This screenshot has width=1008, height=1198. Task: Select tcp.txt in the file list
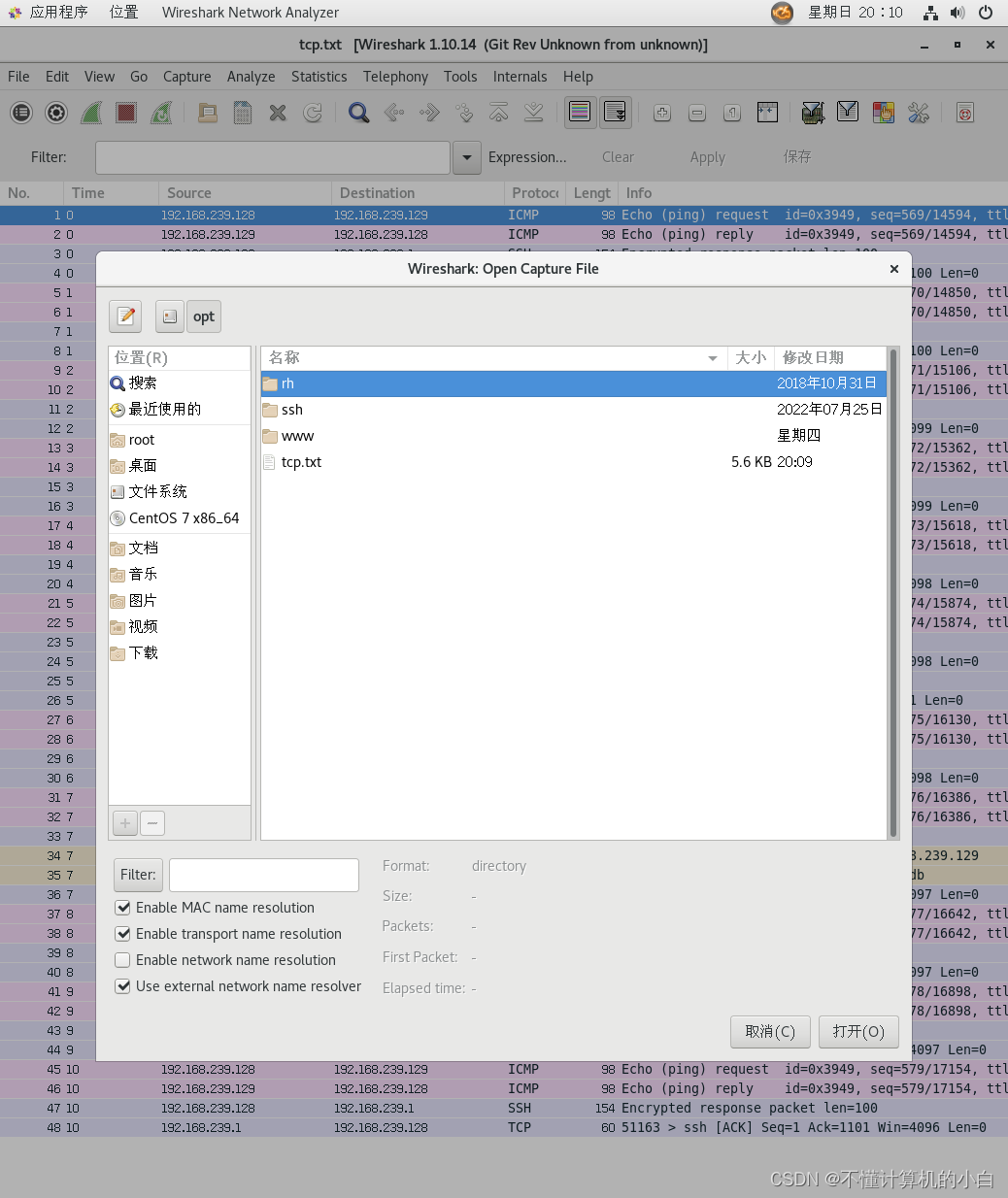(x=300, y=462)
